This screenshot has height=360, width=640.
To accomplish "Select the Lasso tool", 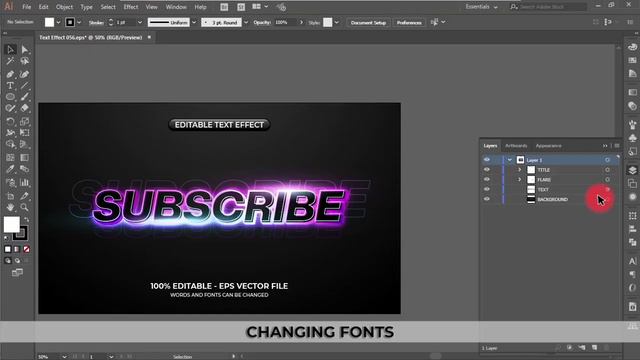I will [x=24, y=61].
